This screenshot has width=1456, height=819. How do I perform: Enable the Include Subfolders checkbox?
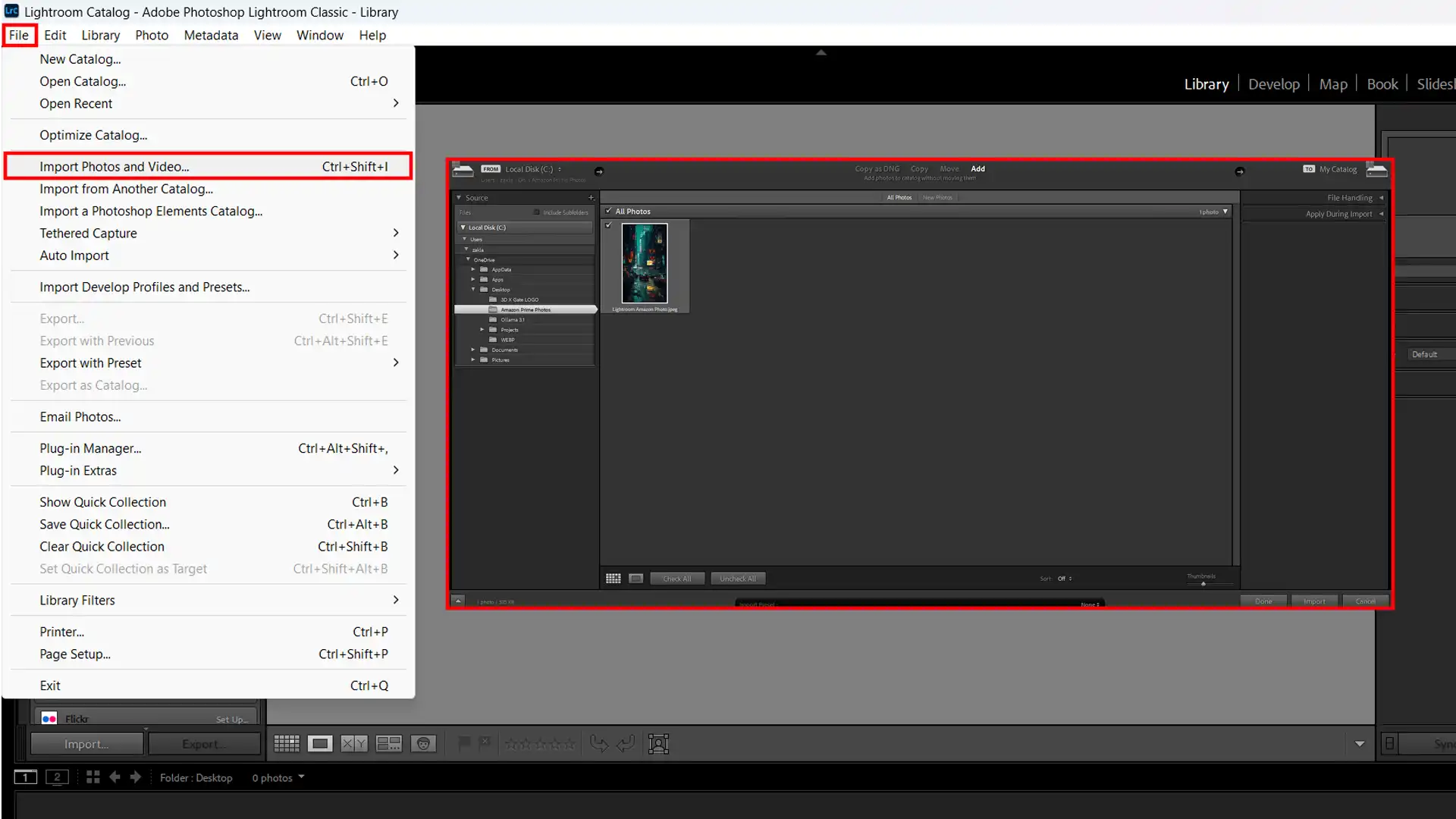[537, 212]
